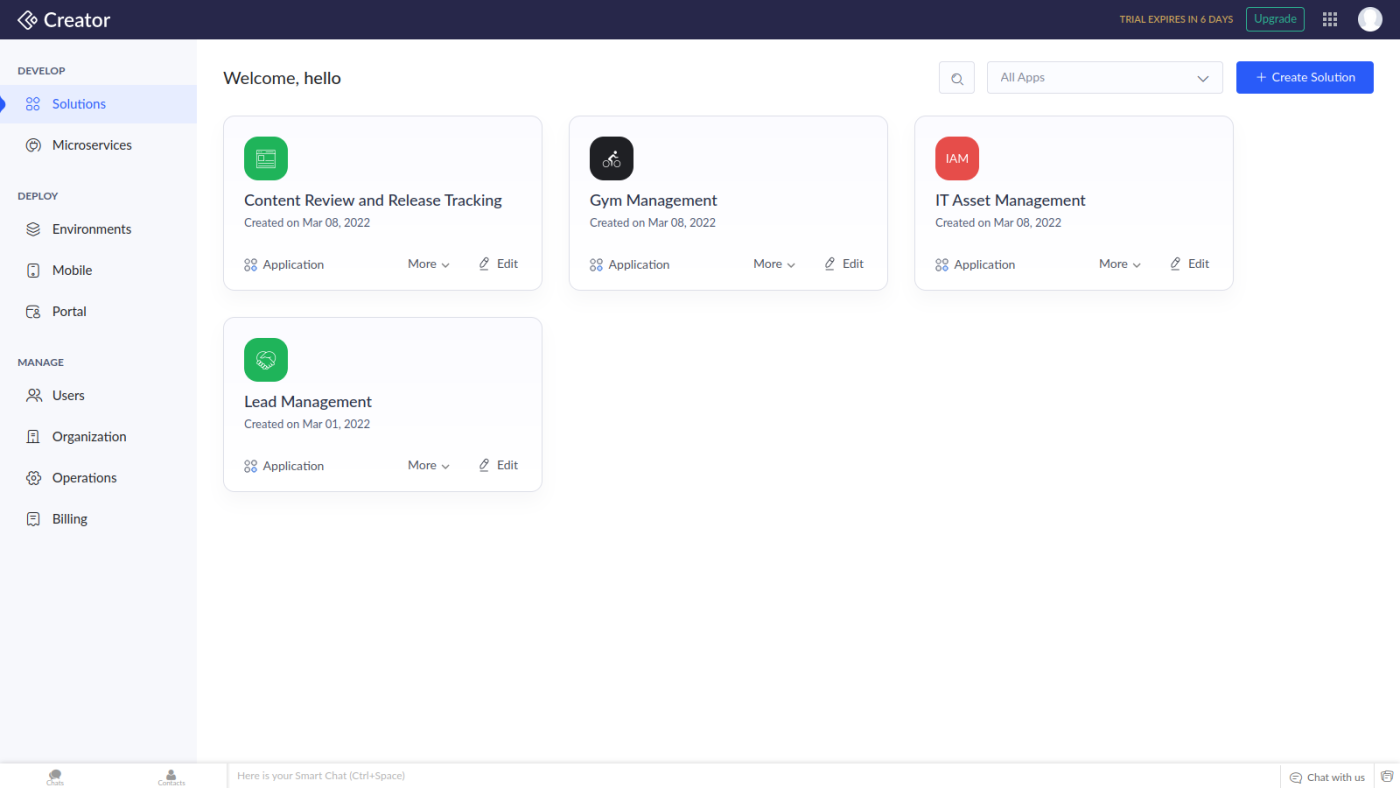This screenshot has width=1400, height=788.
Task: Select Solutions in the sidebar
Action: click(x=98, y=104)
